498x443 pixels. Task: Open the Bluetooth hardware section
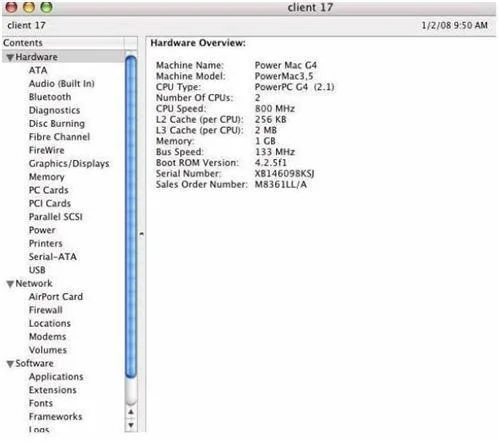(50, 97)
